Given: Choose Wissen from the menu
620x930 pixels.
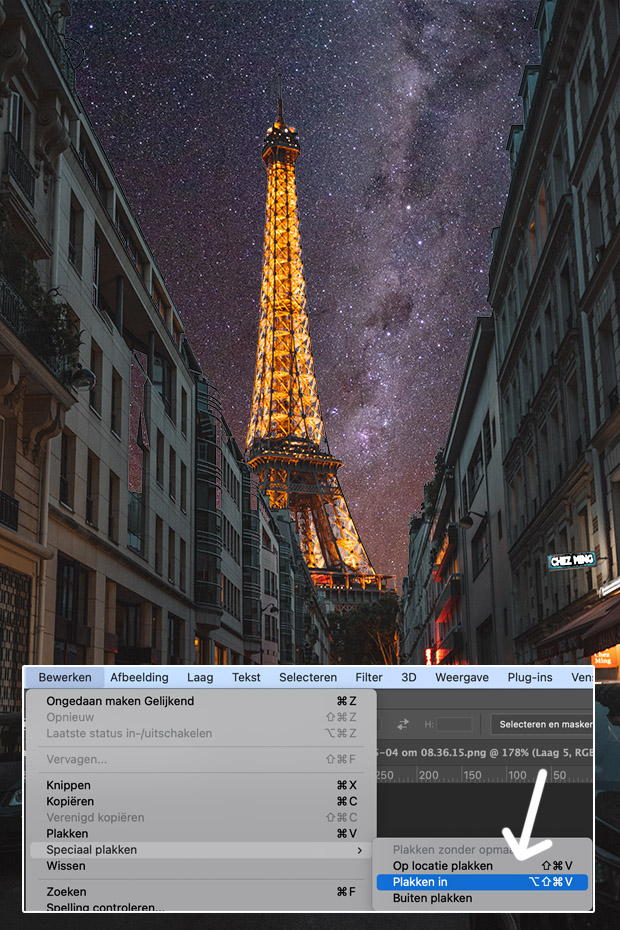Looking at the screenshot, I should click(x=66, y=865).
